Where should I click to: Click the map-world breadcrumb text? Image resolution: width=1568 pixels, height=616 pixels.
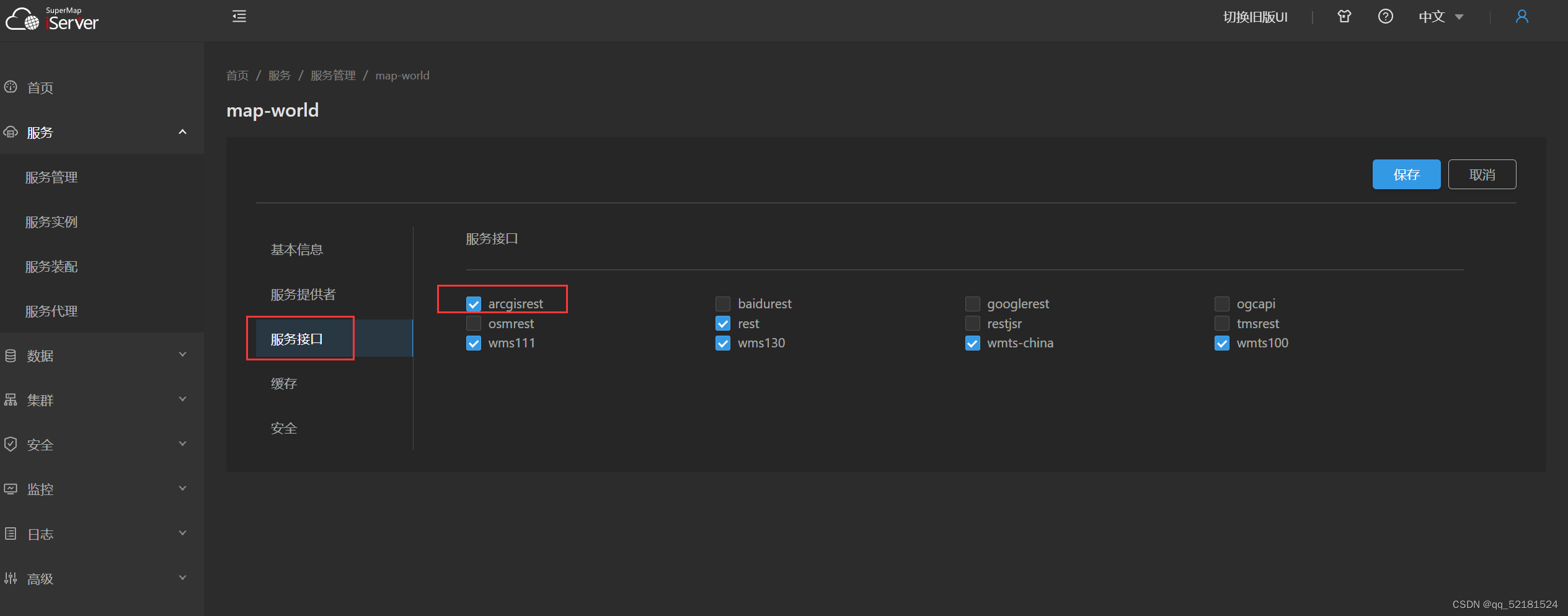click(402, 76)
